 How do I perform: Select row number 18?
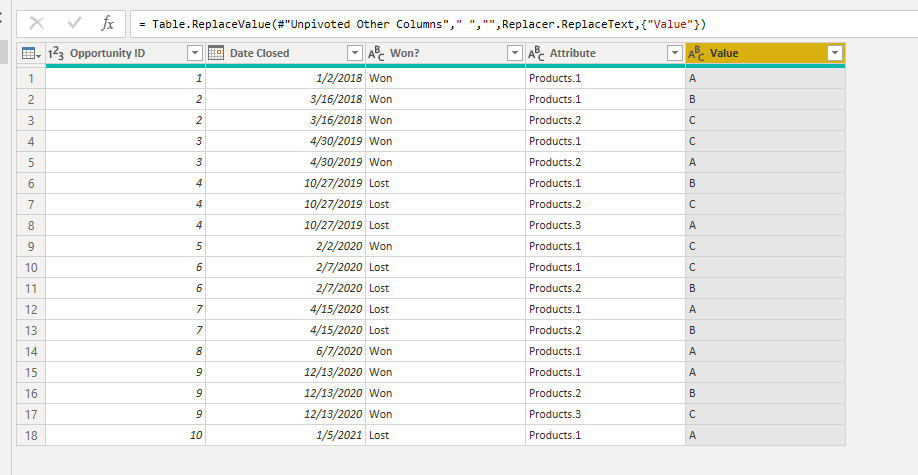click(31, 435)
